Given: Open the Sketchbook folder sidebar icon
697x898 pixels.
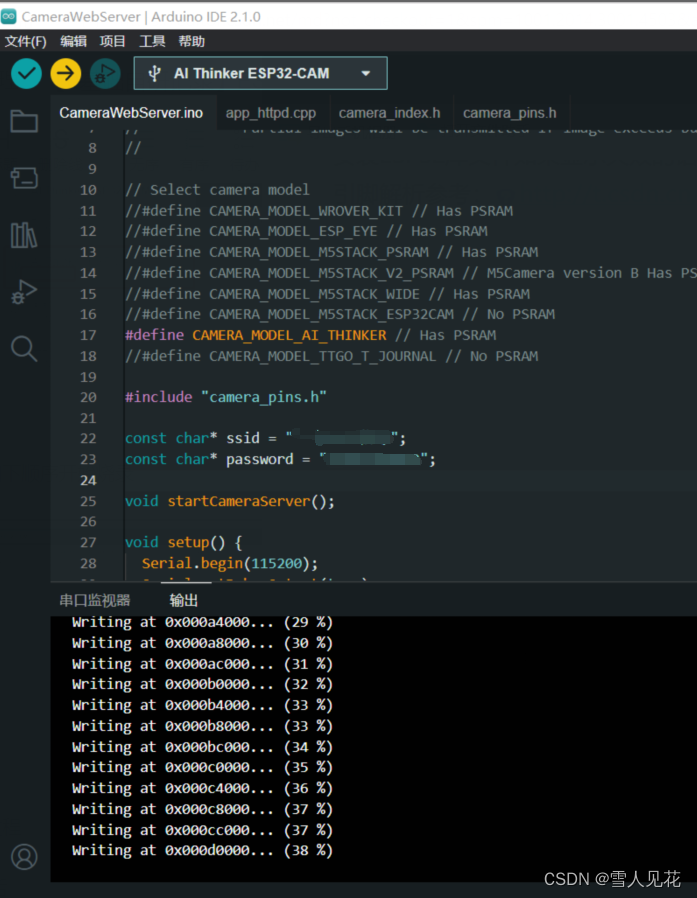Looking at the screenshot, I should pyautogui.click(x=24, y=121).
